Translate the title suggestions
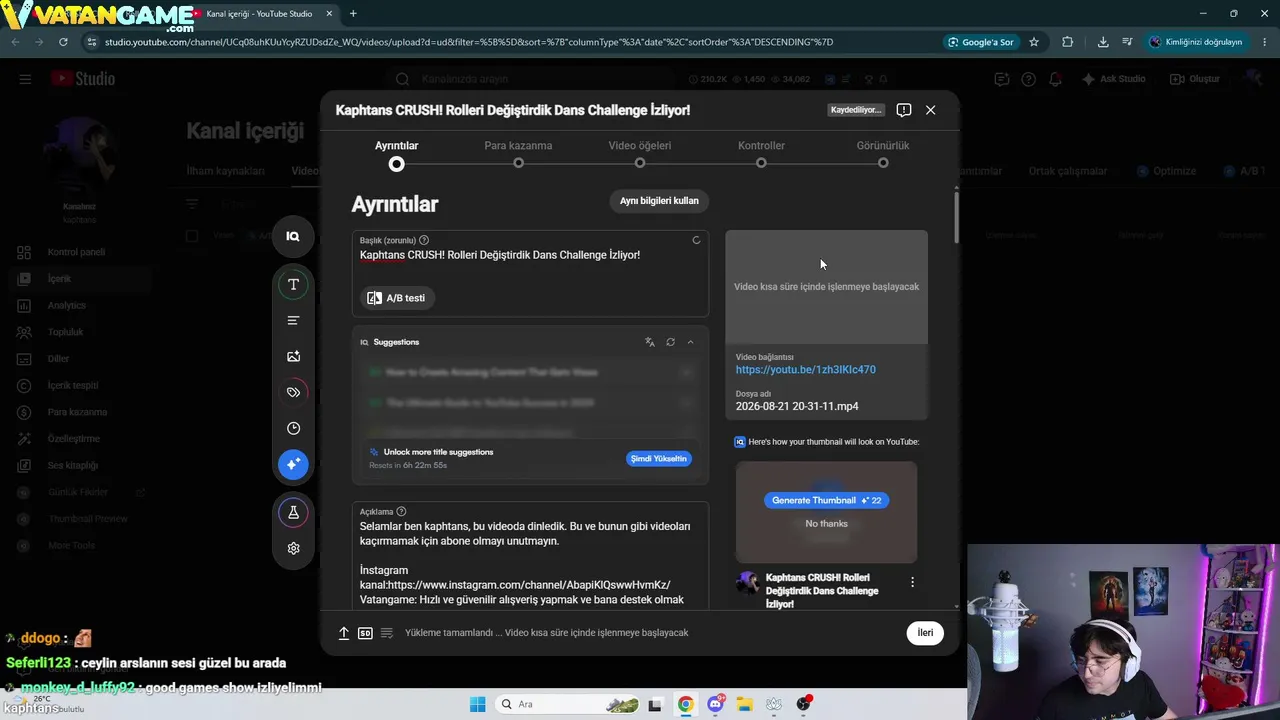Image resolution: width=1280 pixels, height=720 pixels. (x=650, y=342)
